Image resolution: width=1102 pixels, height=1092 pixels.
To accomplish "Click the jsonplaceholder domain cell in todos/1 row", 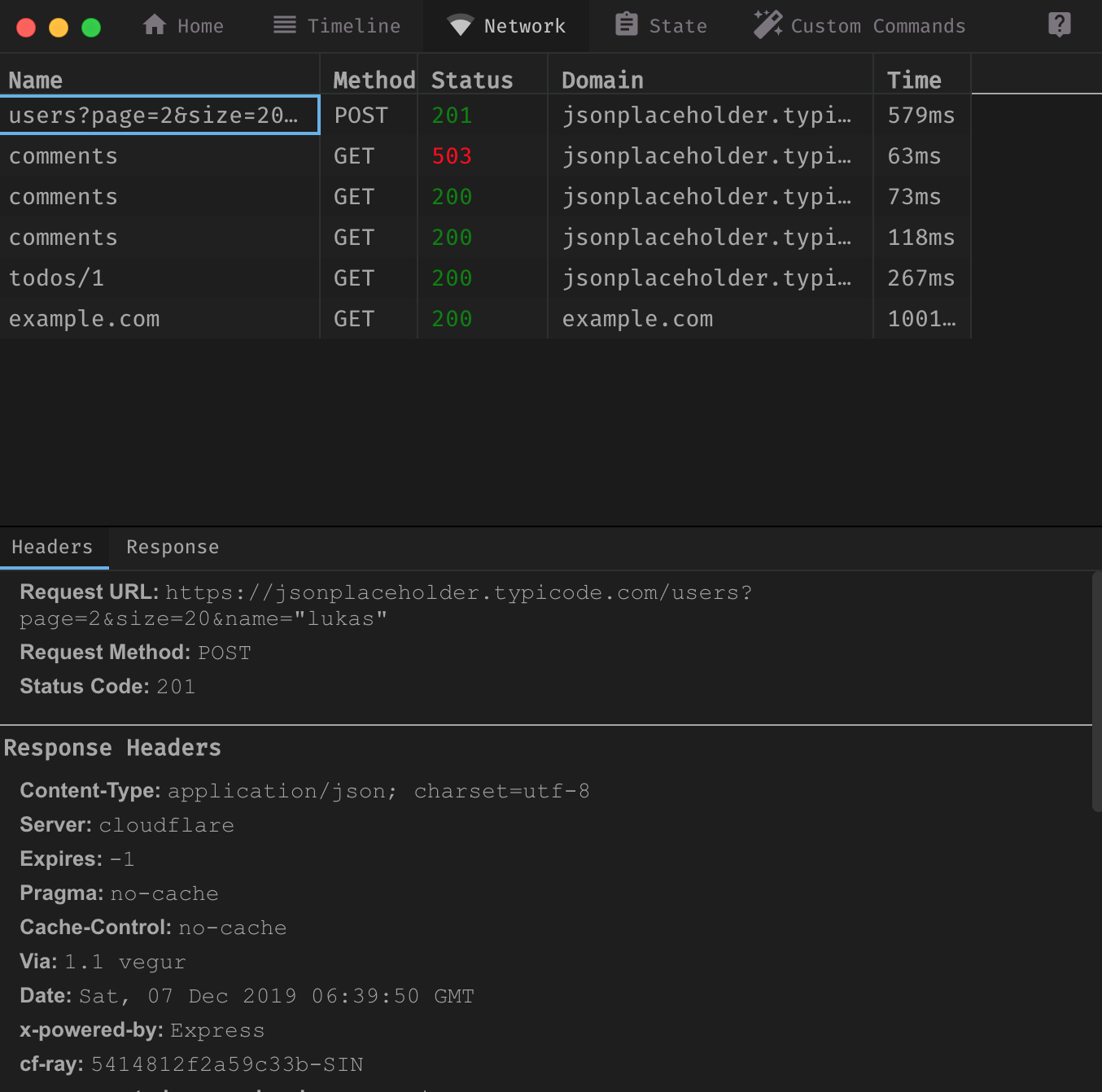I will click(711, 277).
